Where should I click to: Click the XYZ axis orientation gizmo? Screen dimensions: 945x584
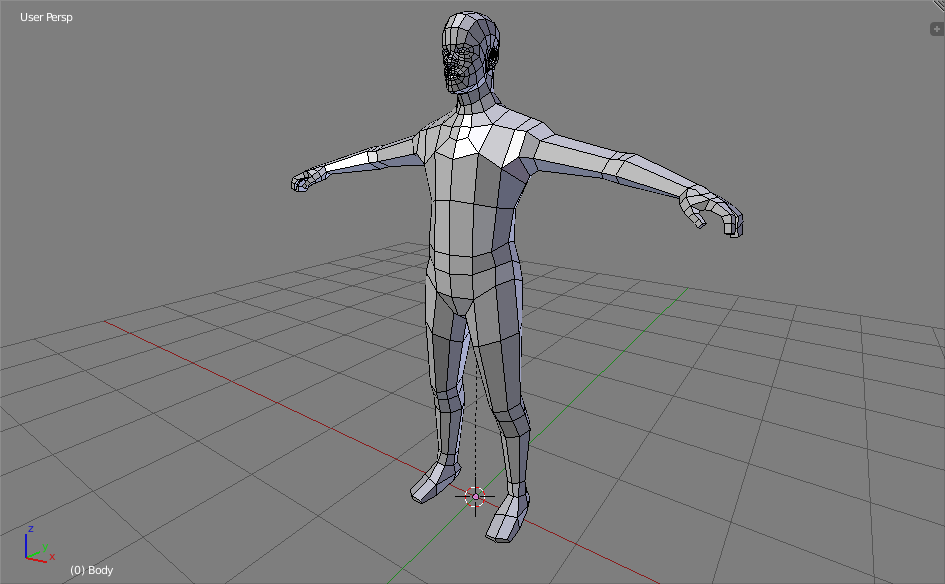[x=39, y=544]
